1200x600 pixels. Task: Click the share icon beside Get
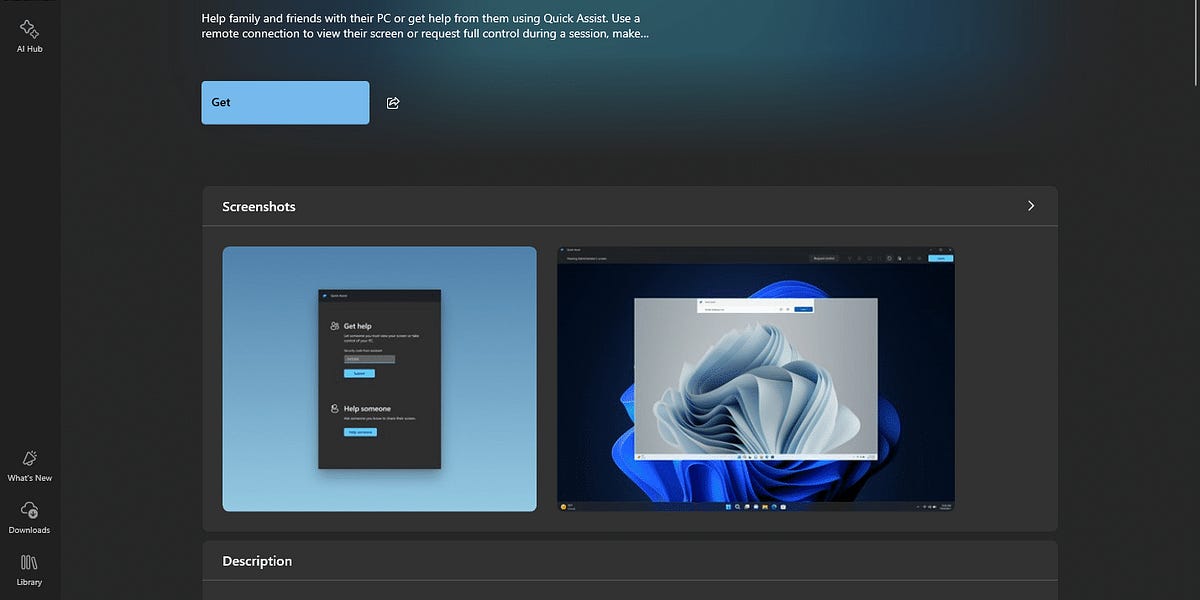click(393, 103)
